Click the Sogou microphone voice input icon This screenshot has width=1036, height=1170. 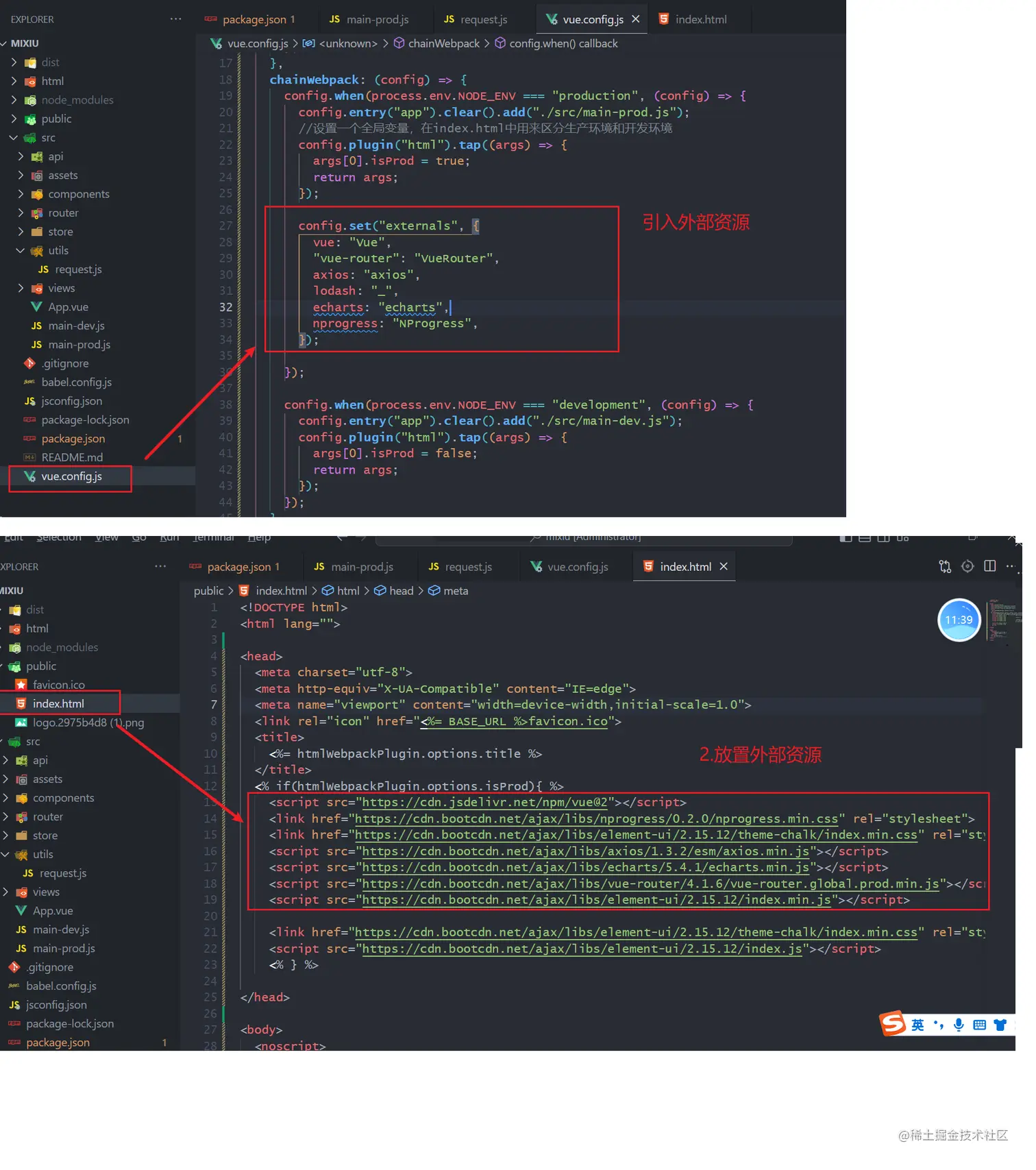(x=959, y=1025)
